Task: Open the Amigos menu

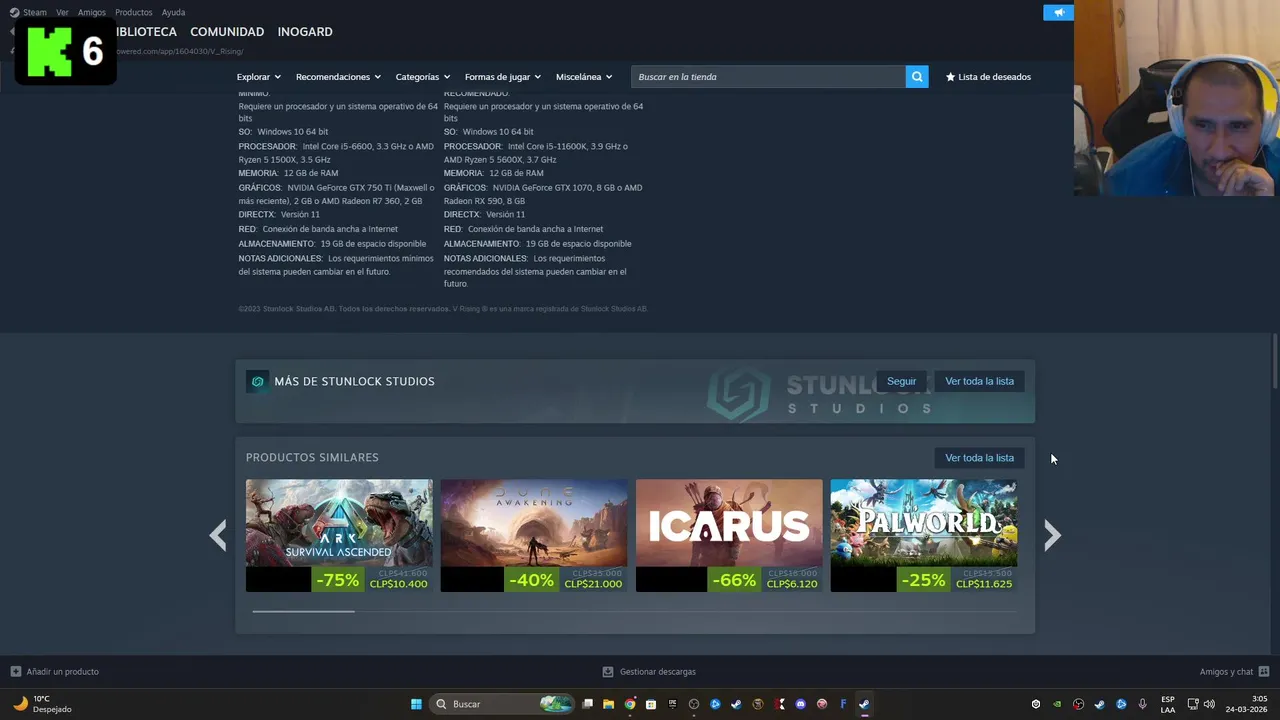Action: pyautogui.click(x=91, y=12)
